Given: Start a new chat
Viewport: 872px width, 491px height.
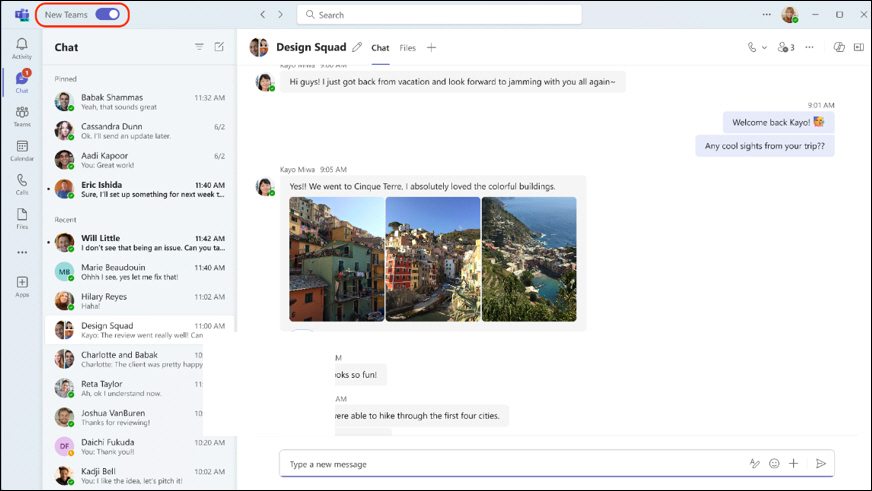Looking at the screenshot, I should coord(219,47).
